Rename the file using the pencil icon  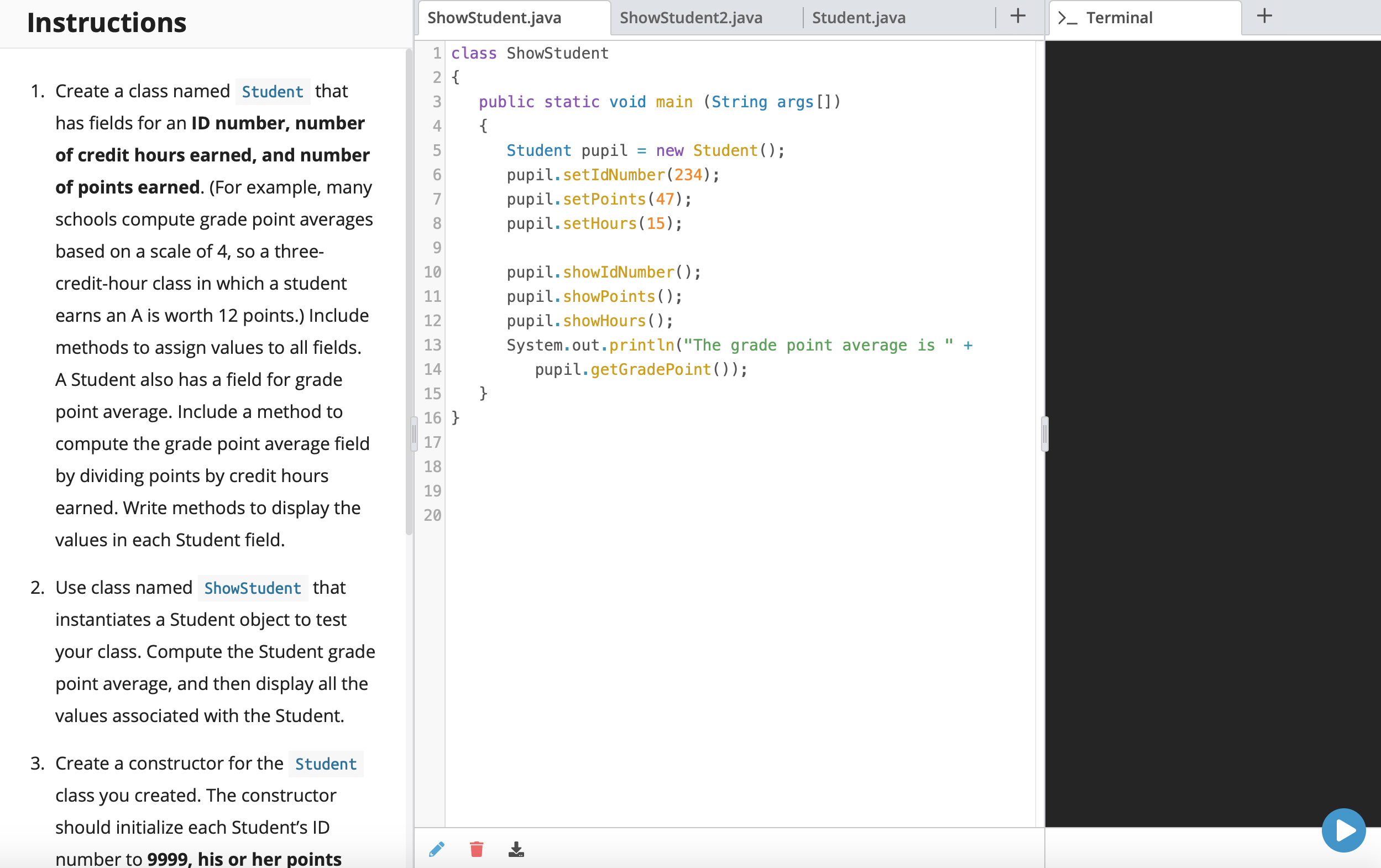pos(437,850)
